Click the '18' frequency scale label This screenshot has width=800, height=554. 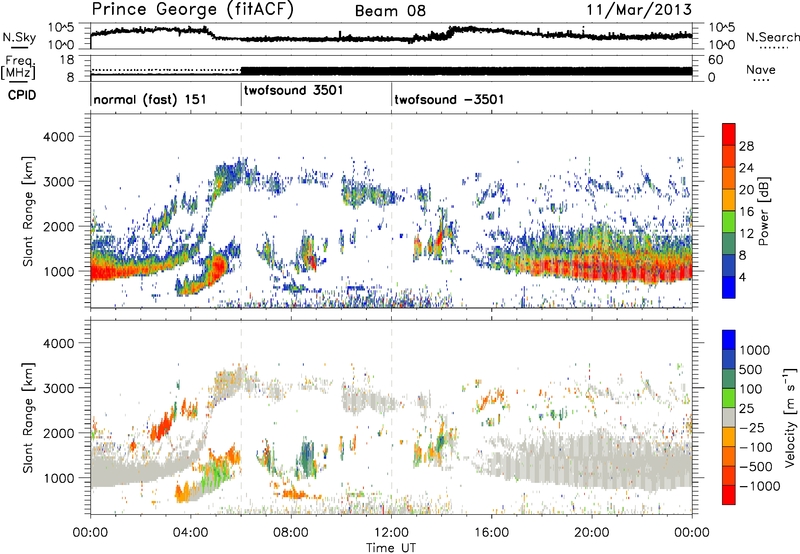click(x=66, y=60)
